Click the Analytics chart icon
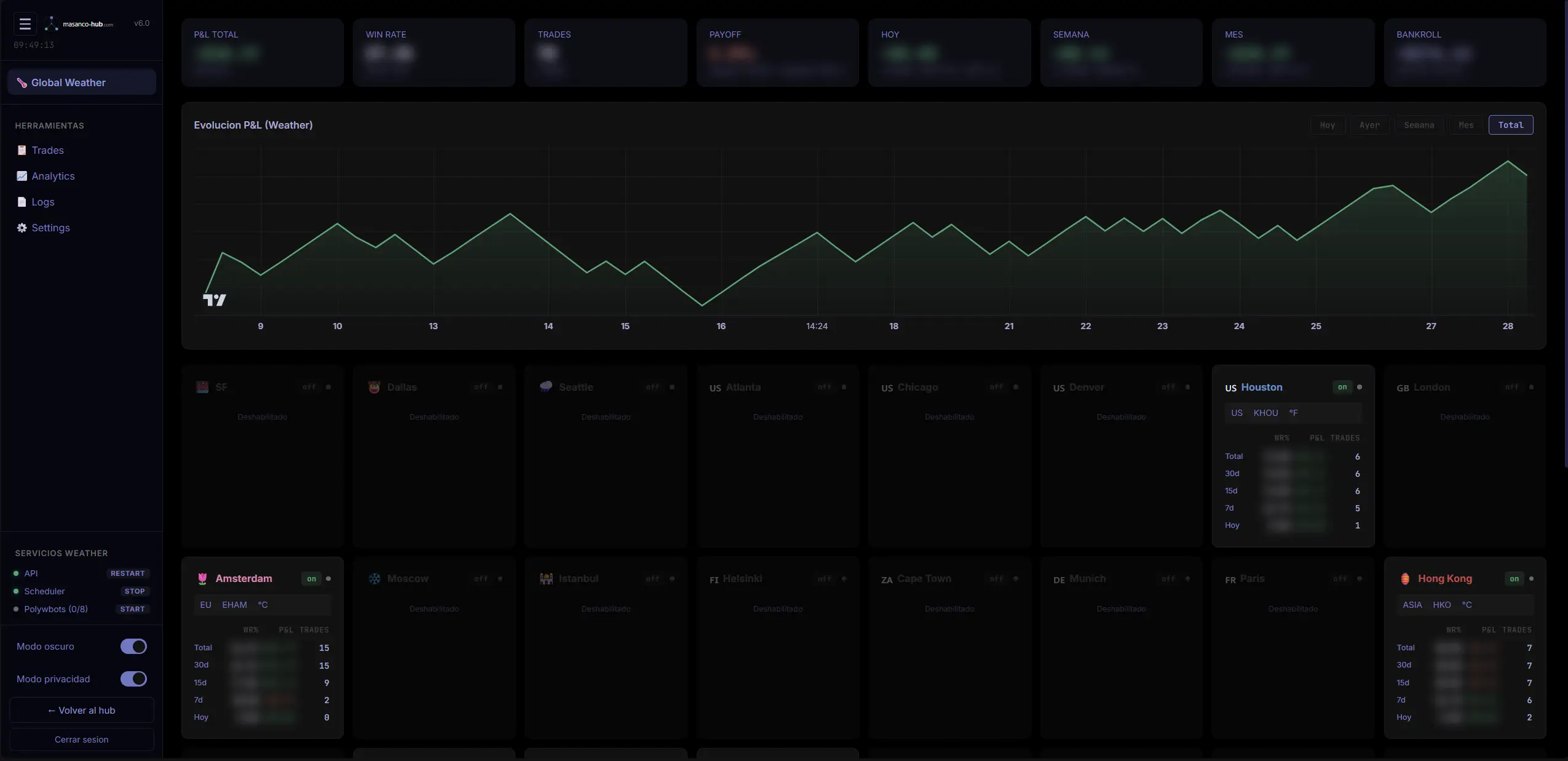Image resolution: width=1568 pixels, height=761 pixels. pos(22,176)
